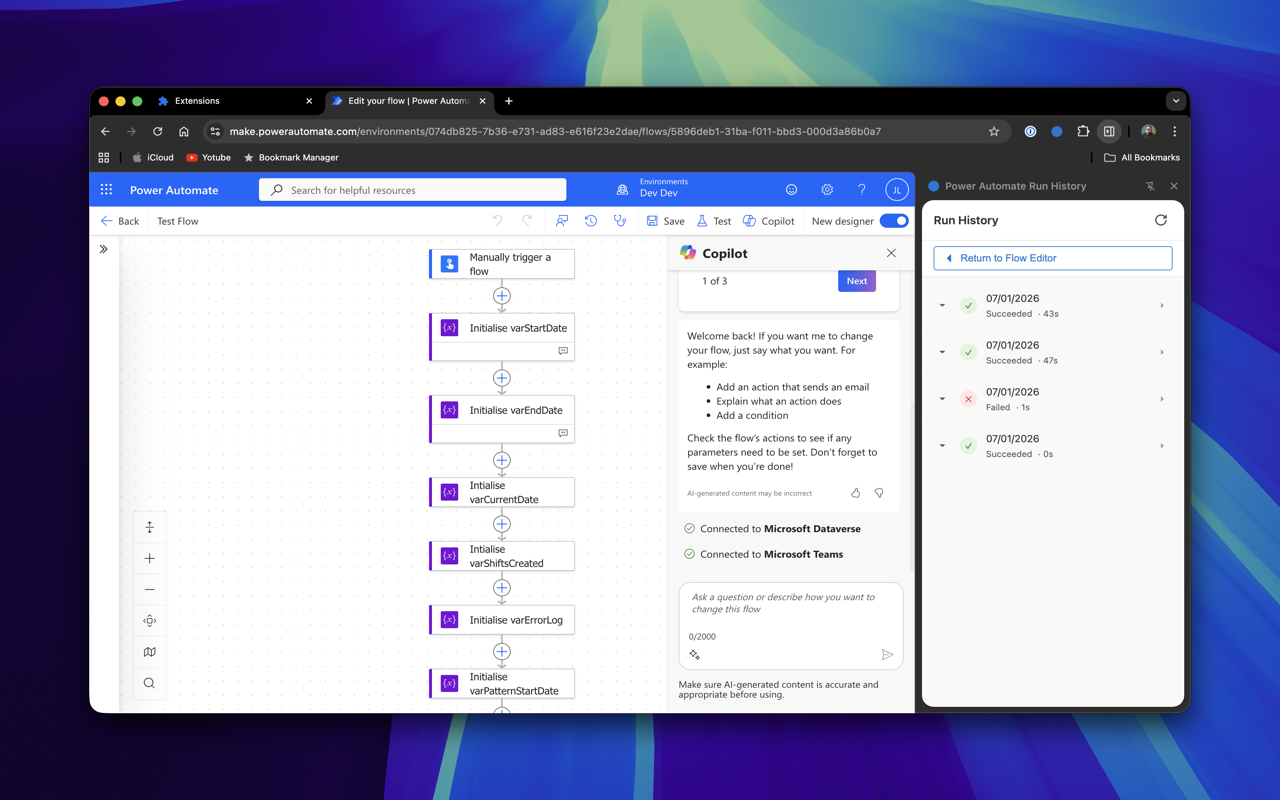This screenshot has height=800, width=1280.
Task: Open the Copilot toolbar button
Action: tap(768, 221)
